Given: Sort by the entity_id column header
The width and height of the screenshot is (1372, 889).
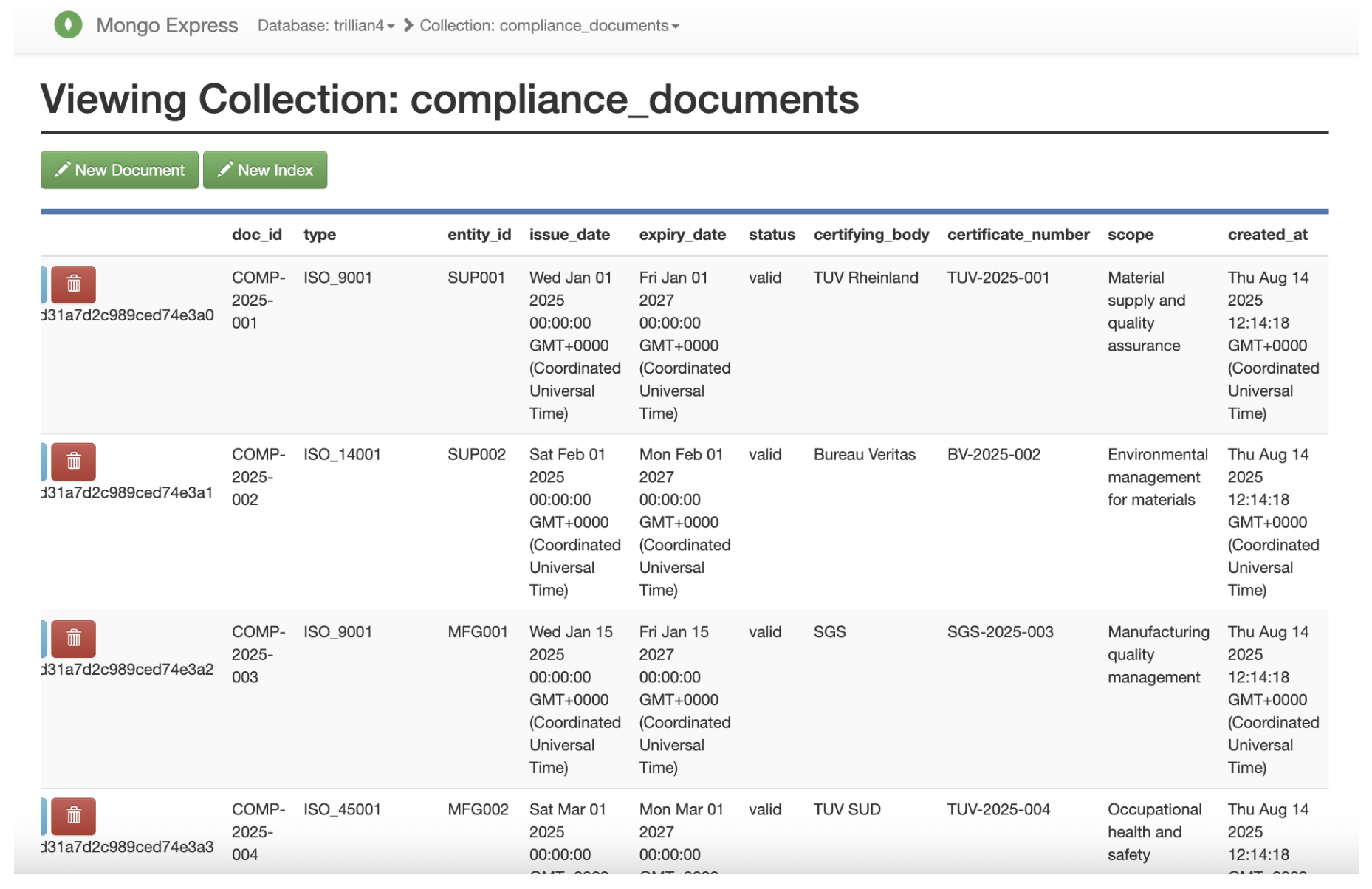Looking at the screenshot, I should point(479,235).
